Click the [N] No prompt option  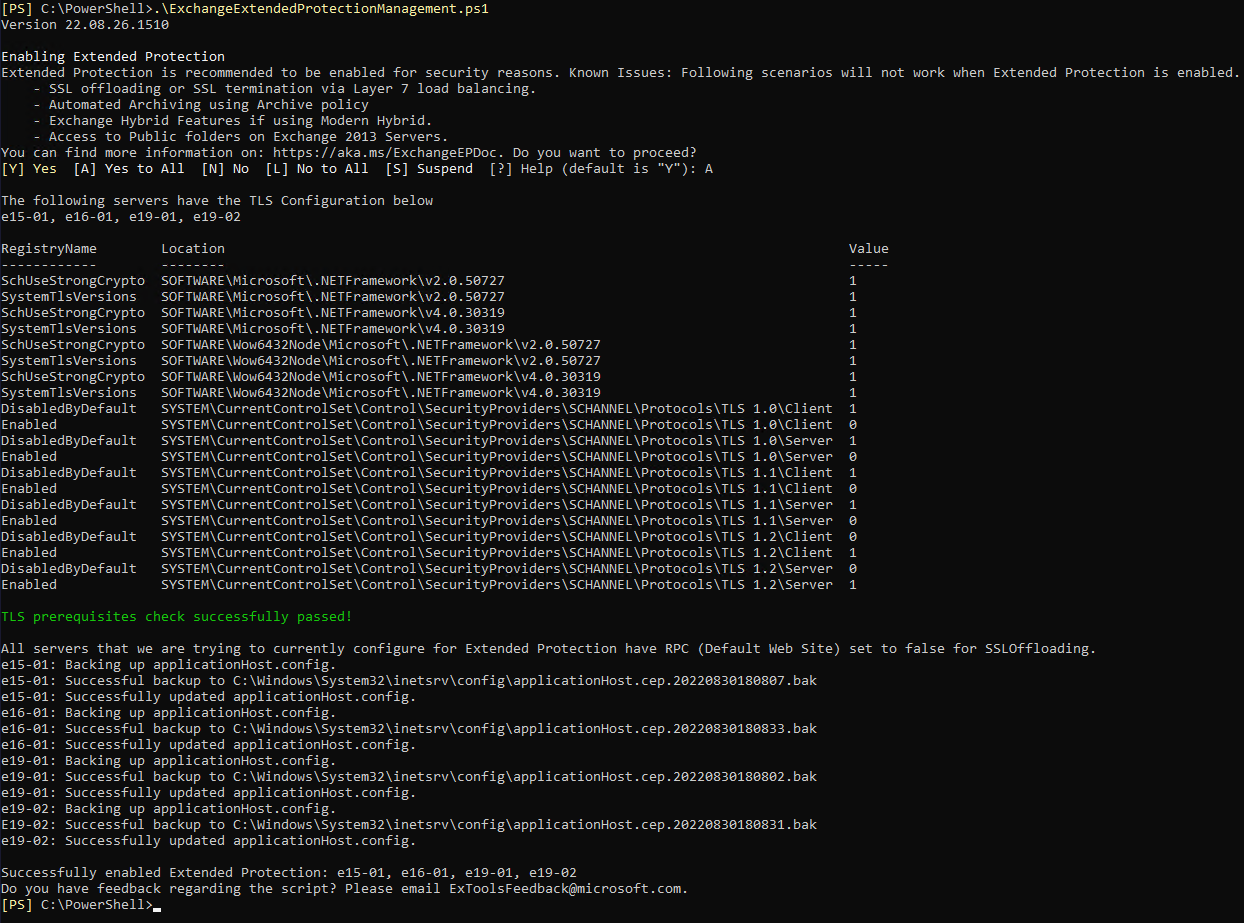coord(225,169)
